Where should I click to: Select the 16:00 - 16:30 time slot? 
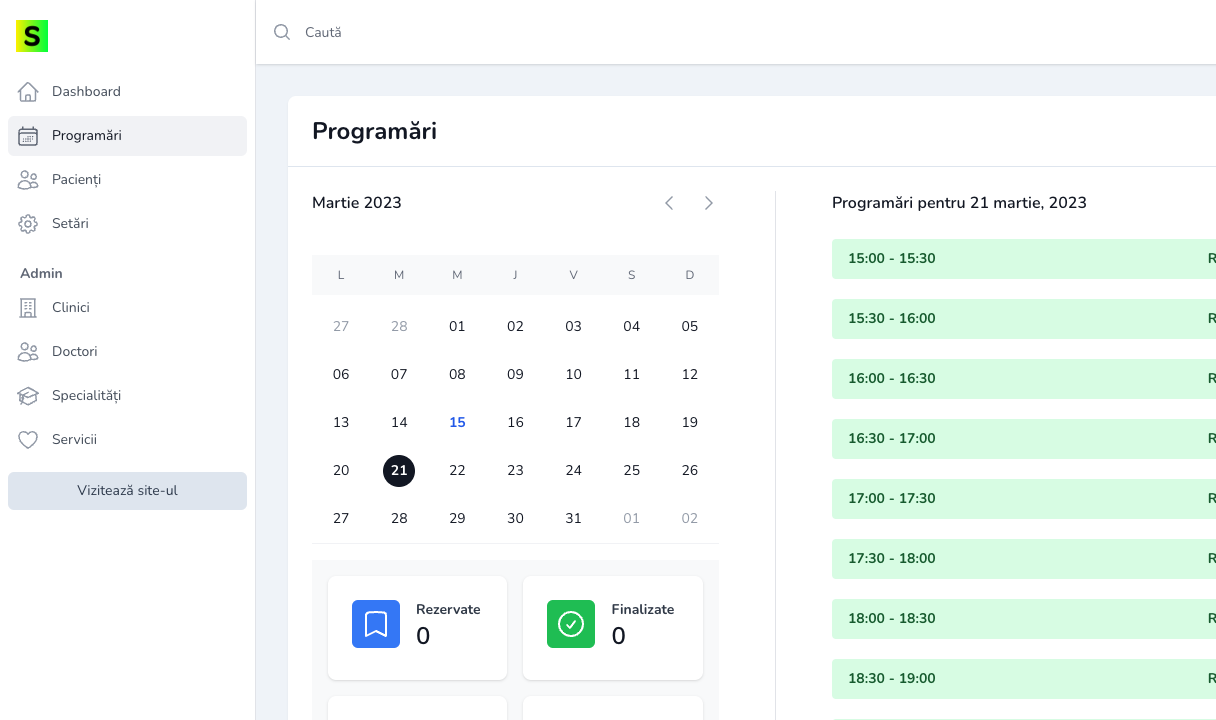(1024, 379)
